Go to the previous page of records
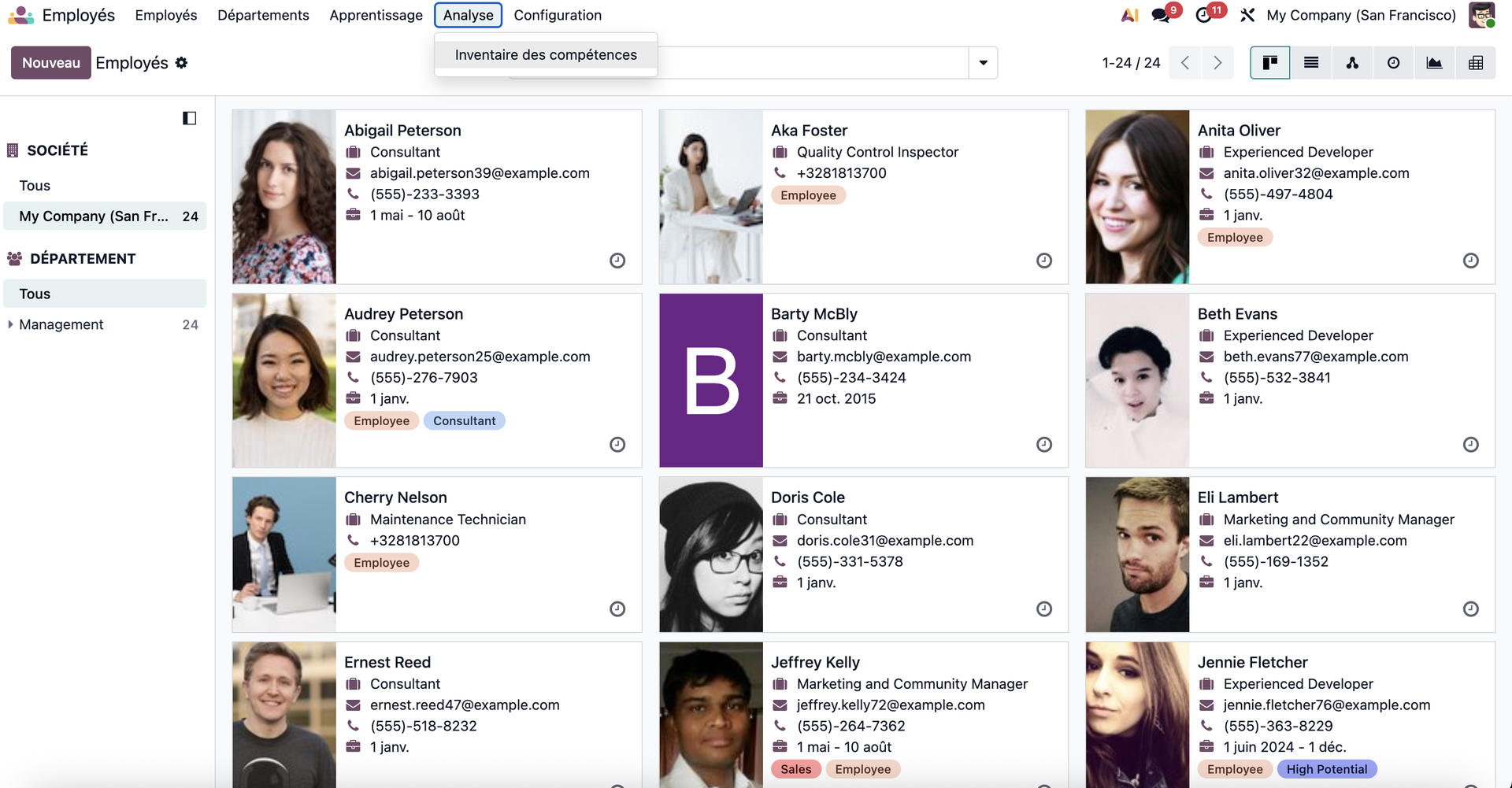 pyautogui.click(x=1185, y=63)
